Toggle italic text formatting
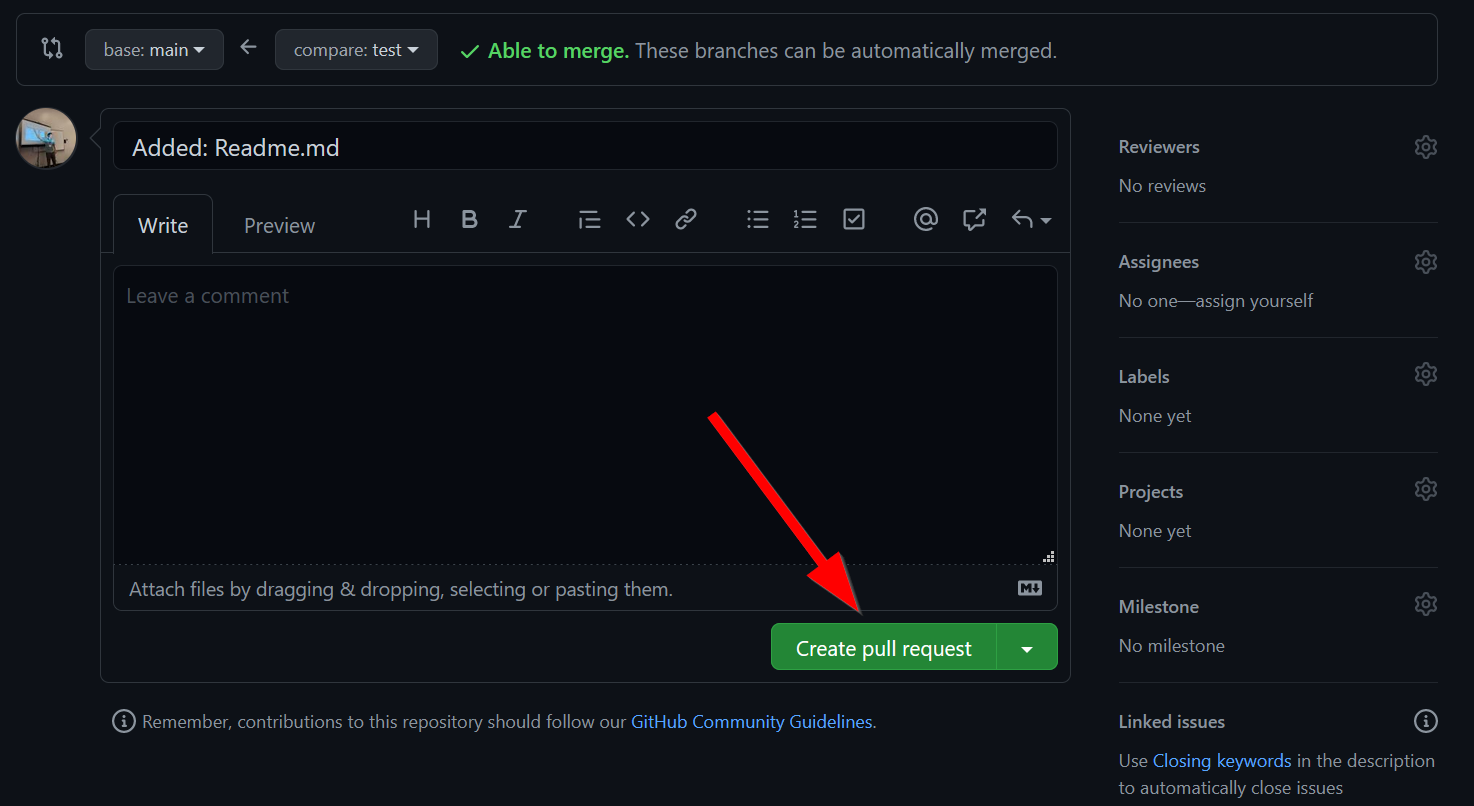 click(517, 220)
